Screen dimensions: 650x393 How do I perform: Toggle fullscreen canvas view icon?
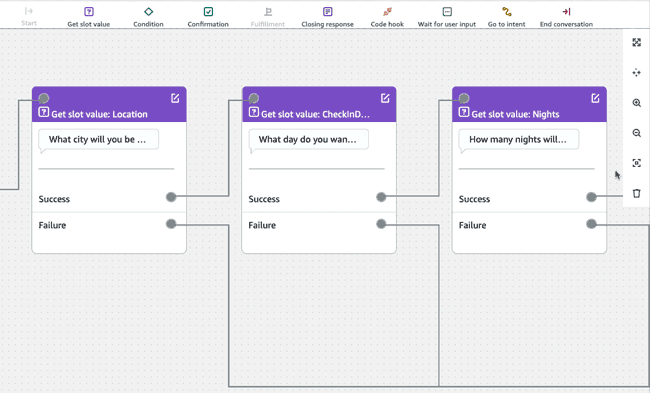(x=637, y=42)
